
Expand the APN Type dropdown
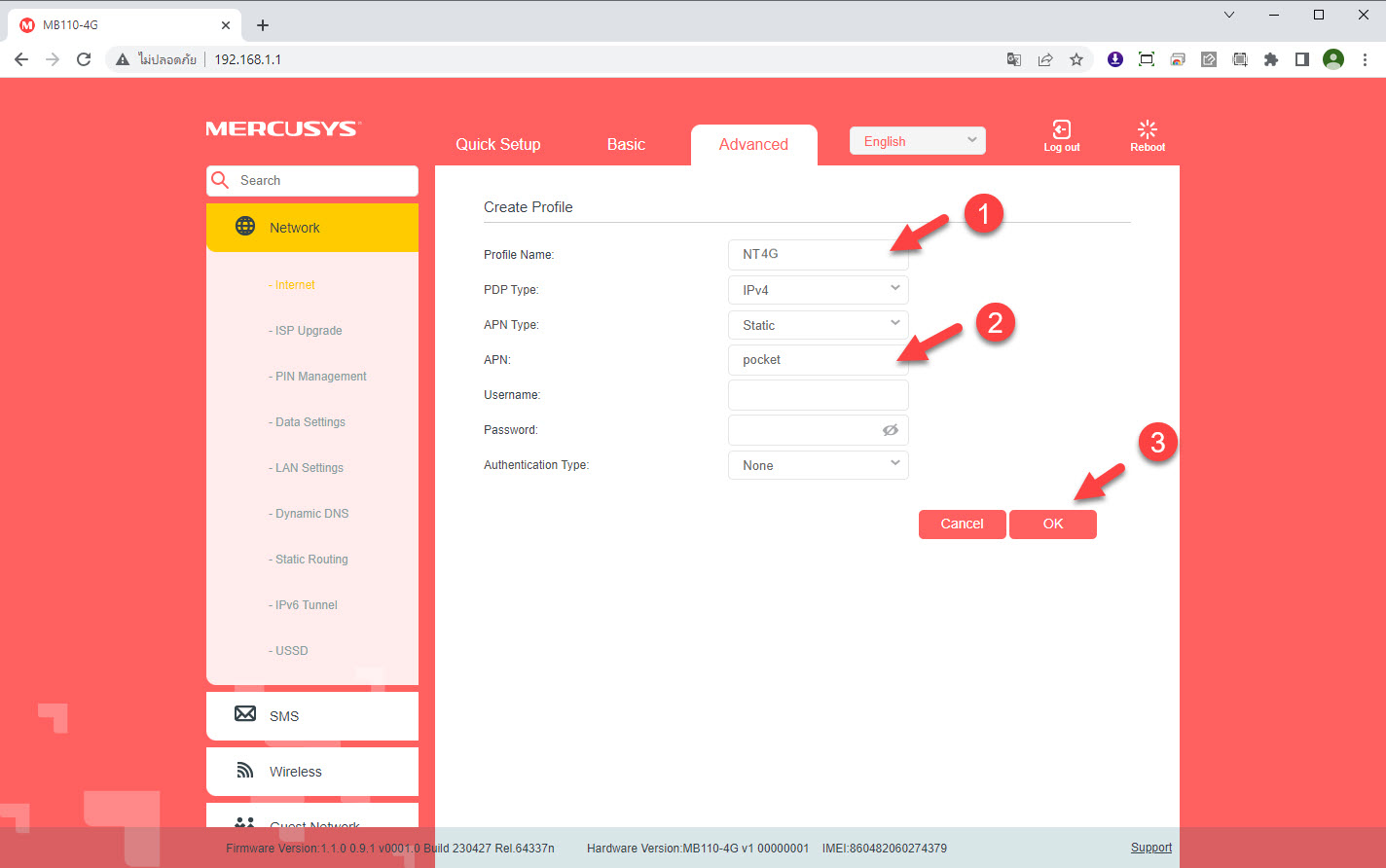pos(818,325)
